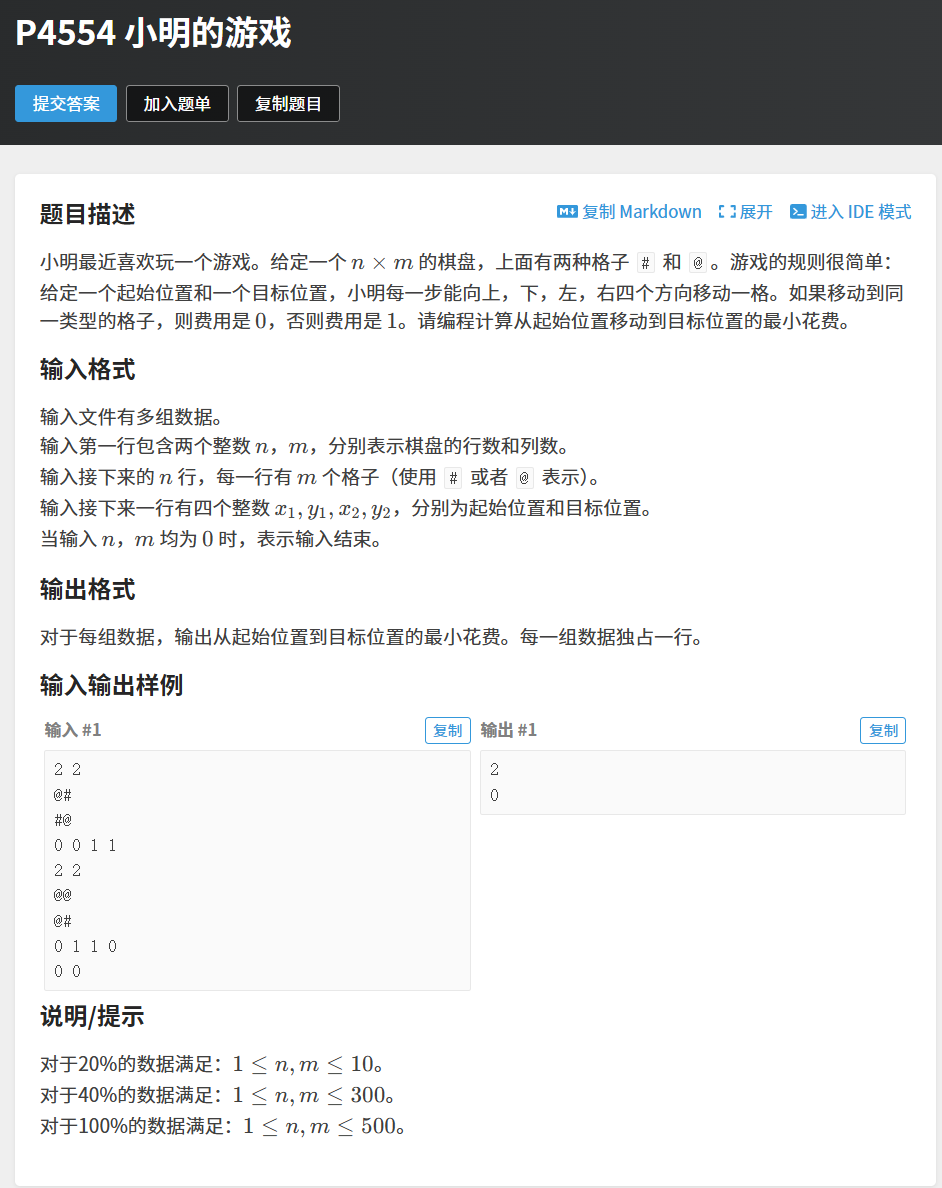This screenshot has width=942, height=1188.
Task: Click the 输入格式 heading
Action: (87, 370)
